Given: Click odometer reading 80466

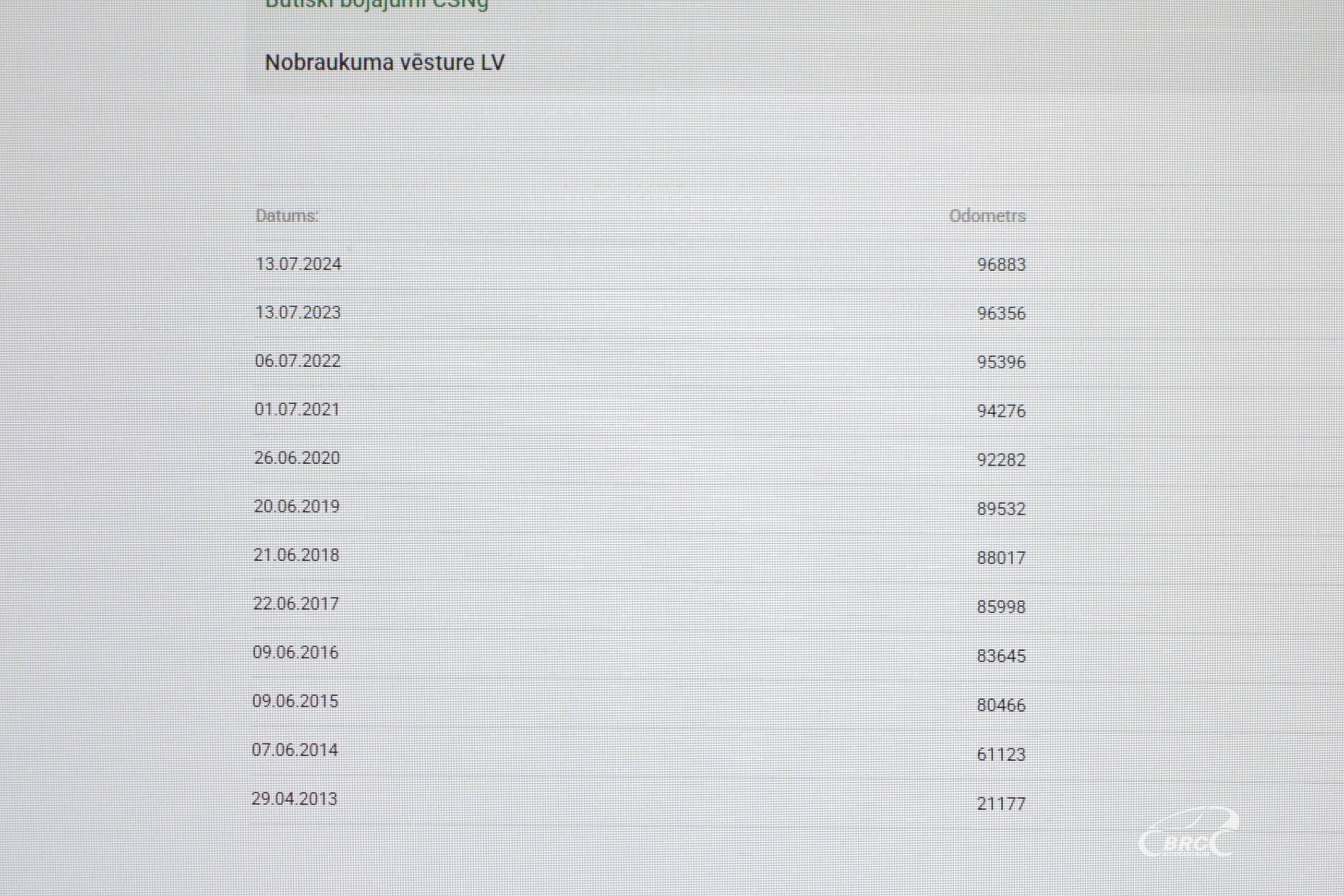Looking at the screenshot, I should pyautogui.click(x=1001, y=705).
